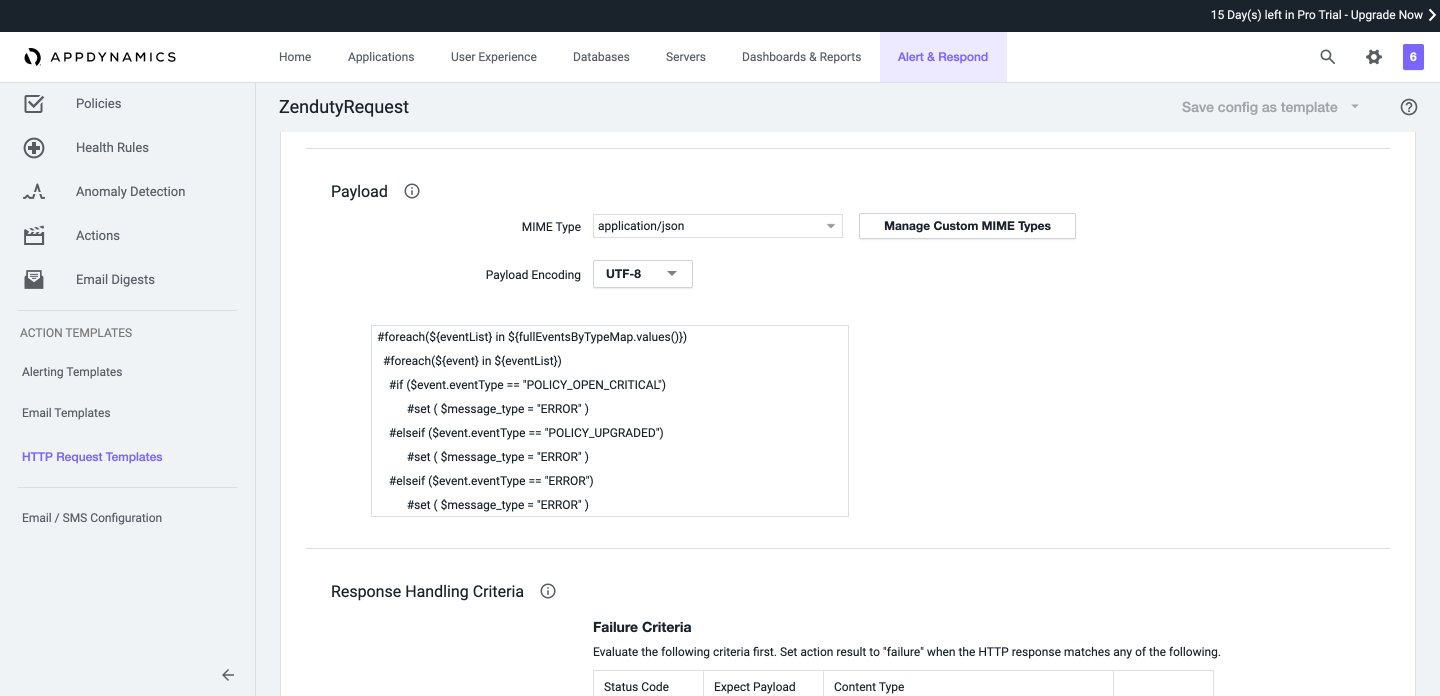Click the POLICY_OPEN_CRITICAL line in payload
Viewport: 1440px width, 696px height.
[x=527, y=385]
